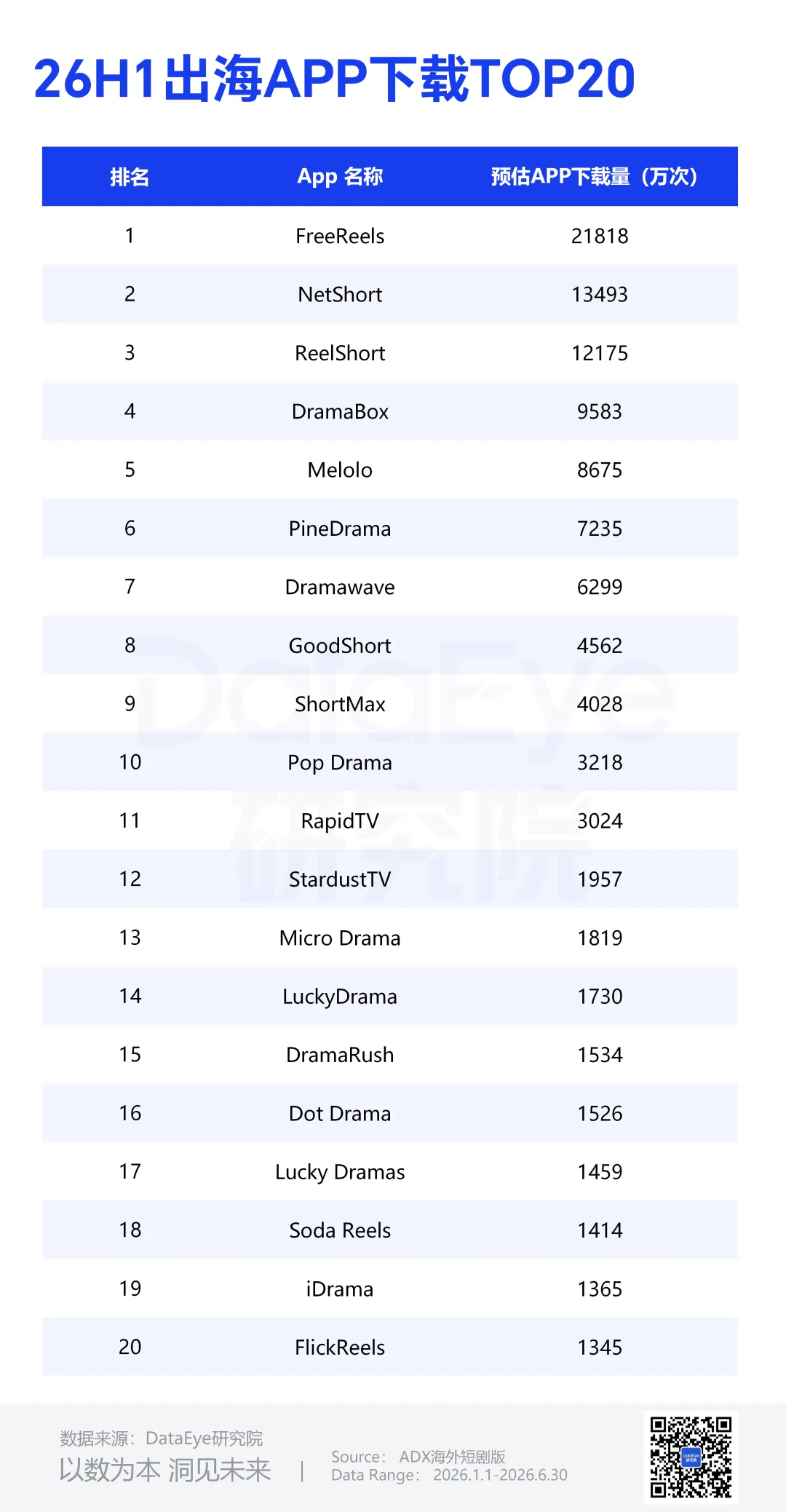Image resolution: width=786 pixels, height=1512 pixels.
Task: Click PineDrama in the list
Action: coord(340,529)
